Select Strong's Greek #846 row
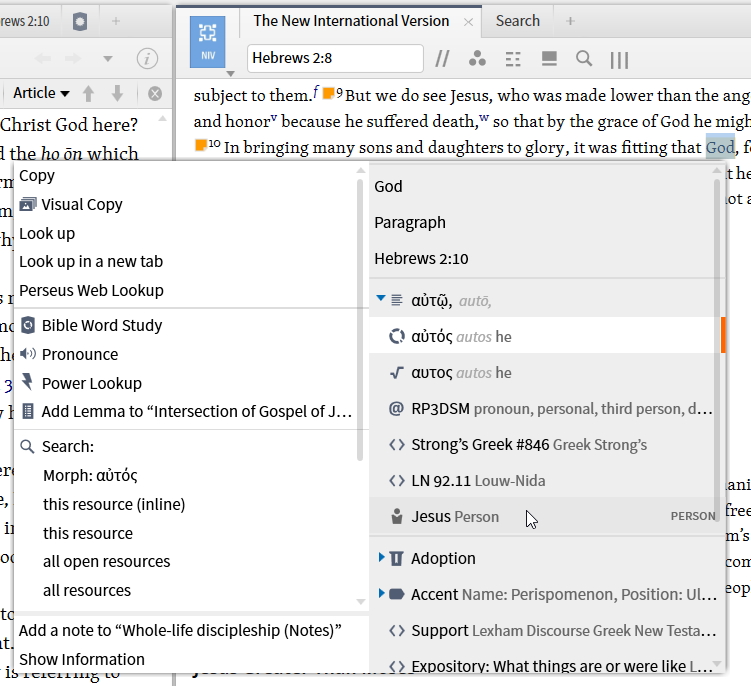The image size is (751, 686). pos(544,445)
